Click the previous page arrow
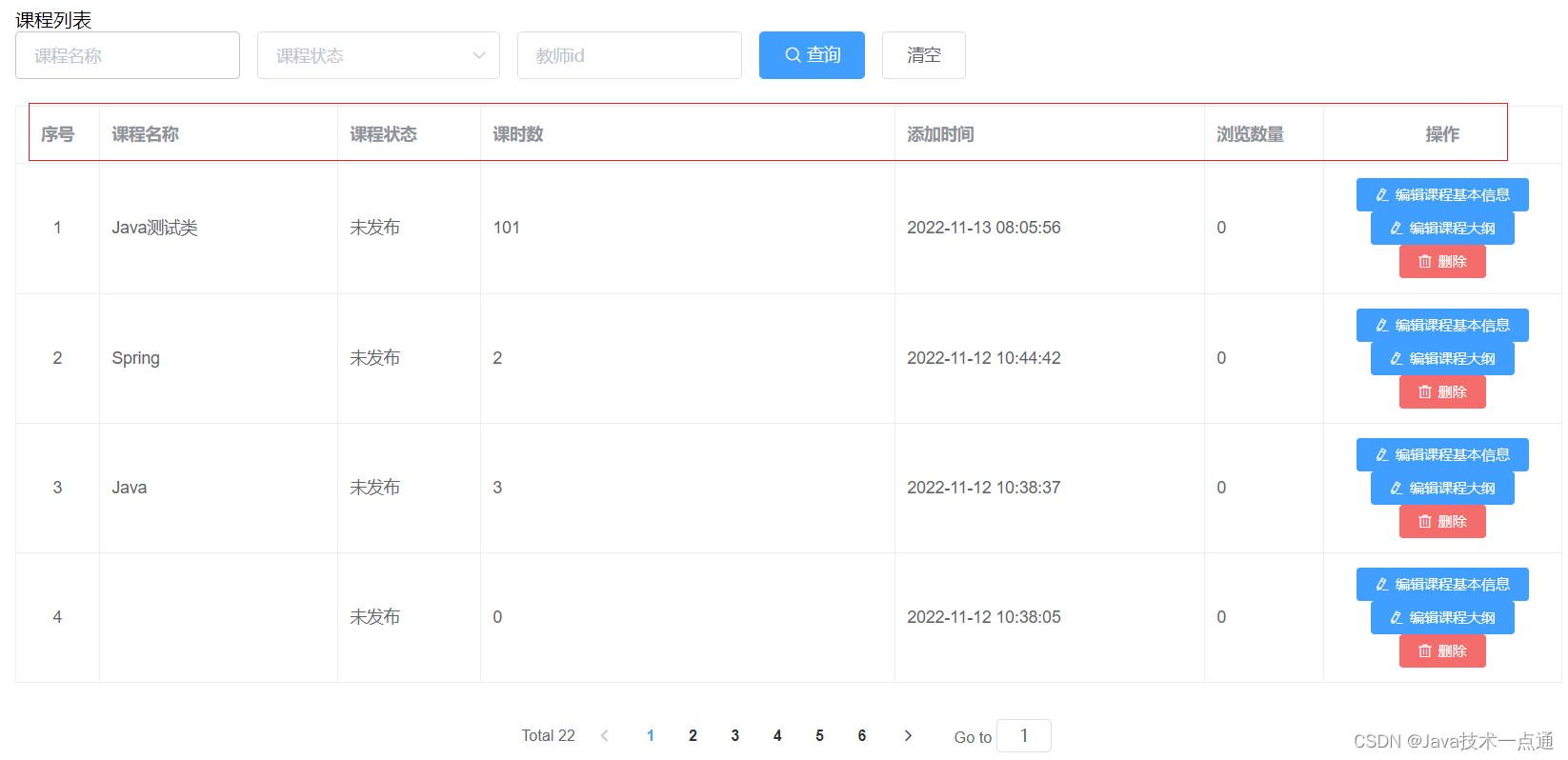 [x=605, y=735]
